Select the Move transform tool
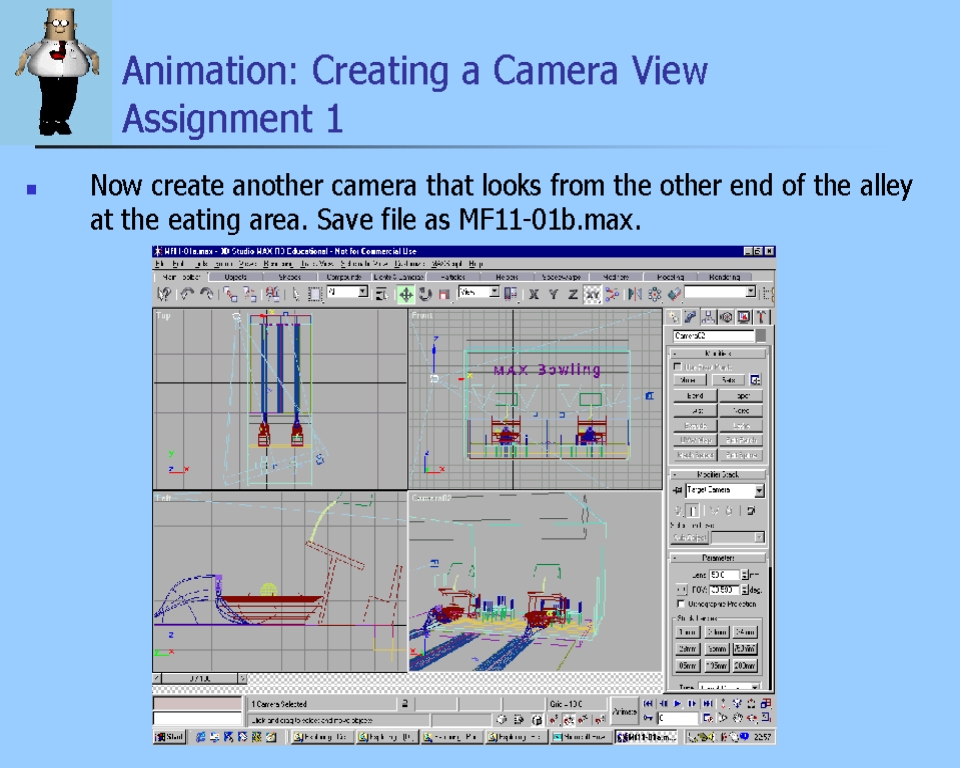960x768 pixels. click(406, 294)
